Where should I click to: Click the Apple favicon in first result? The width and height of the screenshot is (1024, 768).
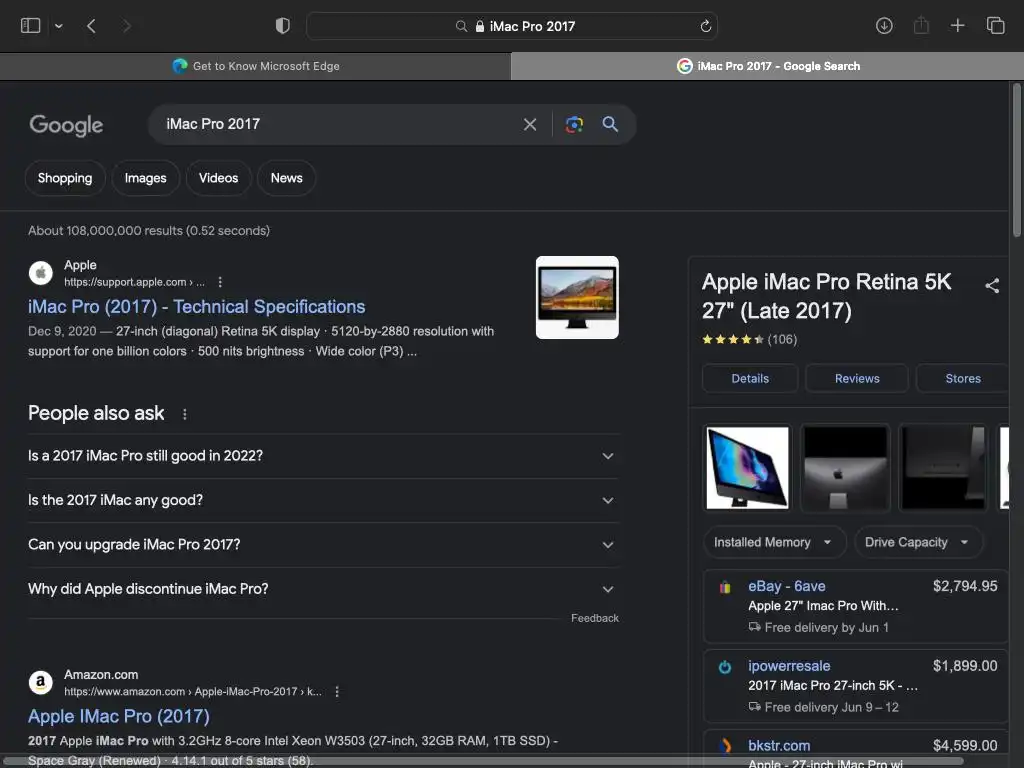(40, 272)
